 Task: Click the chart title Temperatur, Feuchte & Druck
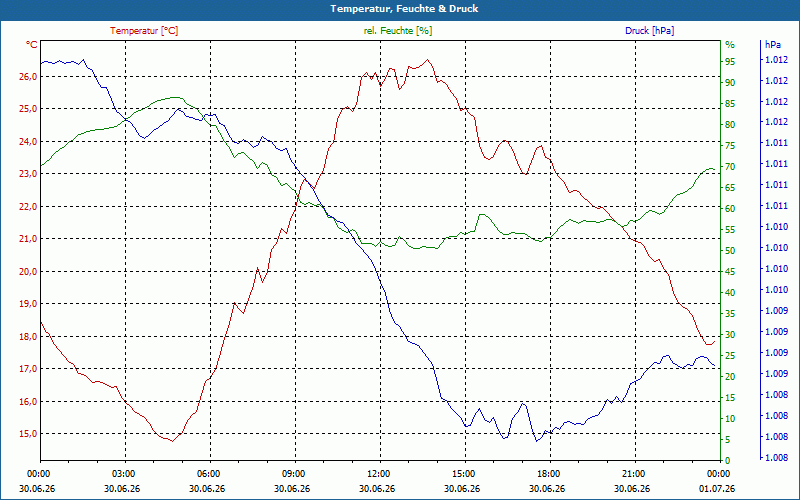404,9
